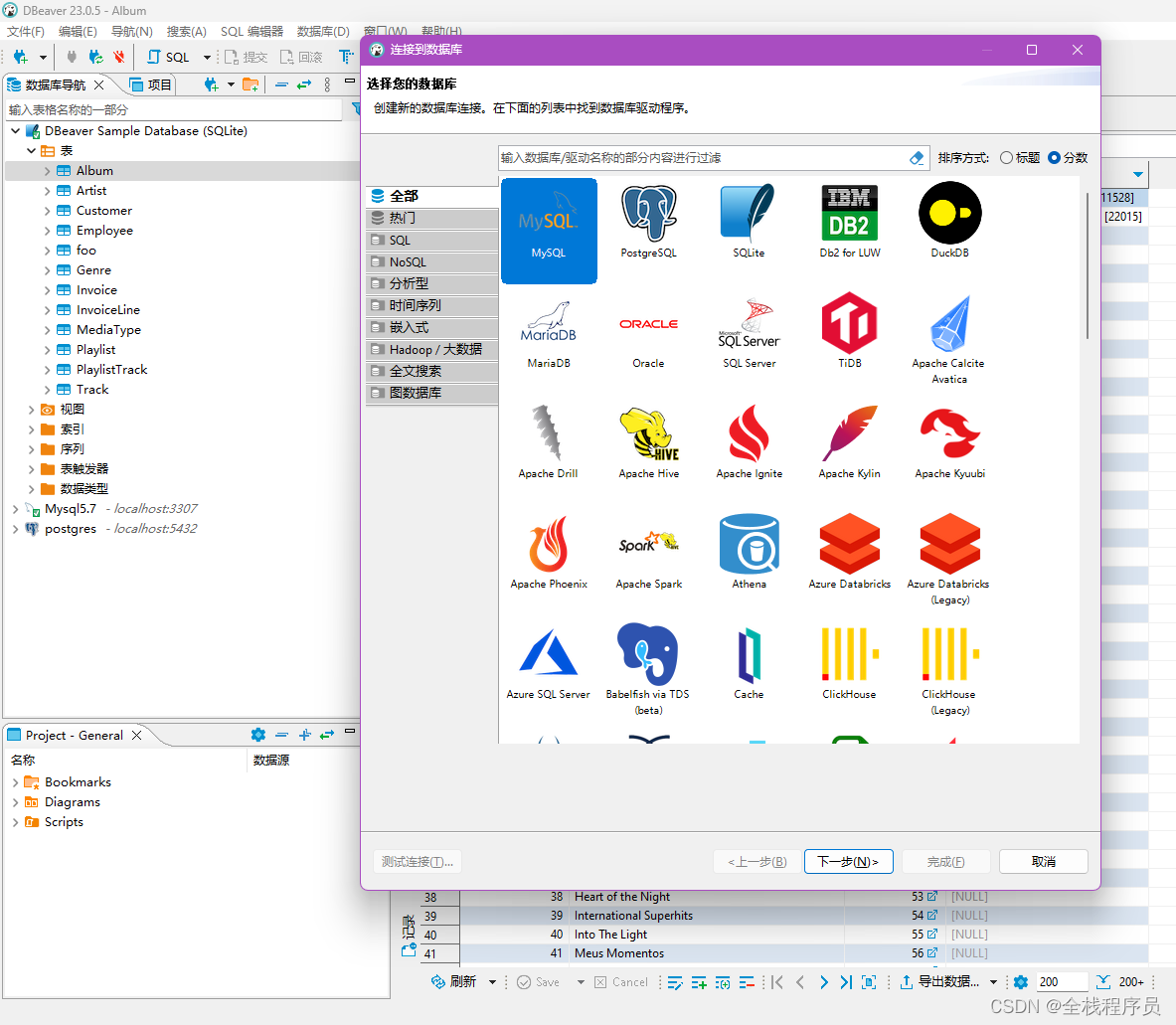Viewport: 1176px width, 1025px height.
Task: Choose the Cache driver icon
Action: point(749,663)
